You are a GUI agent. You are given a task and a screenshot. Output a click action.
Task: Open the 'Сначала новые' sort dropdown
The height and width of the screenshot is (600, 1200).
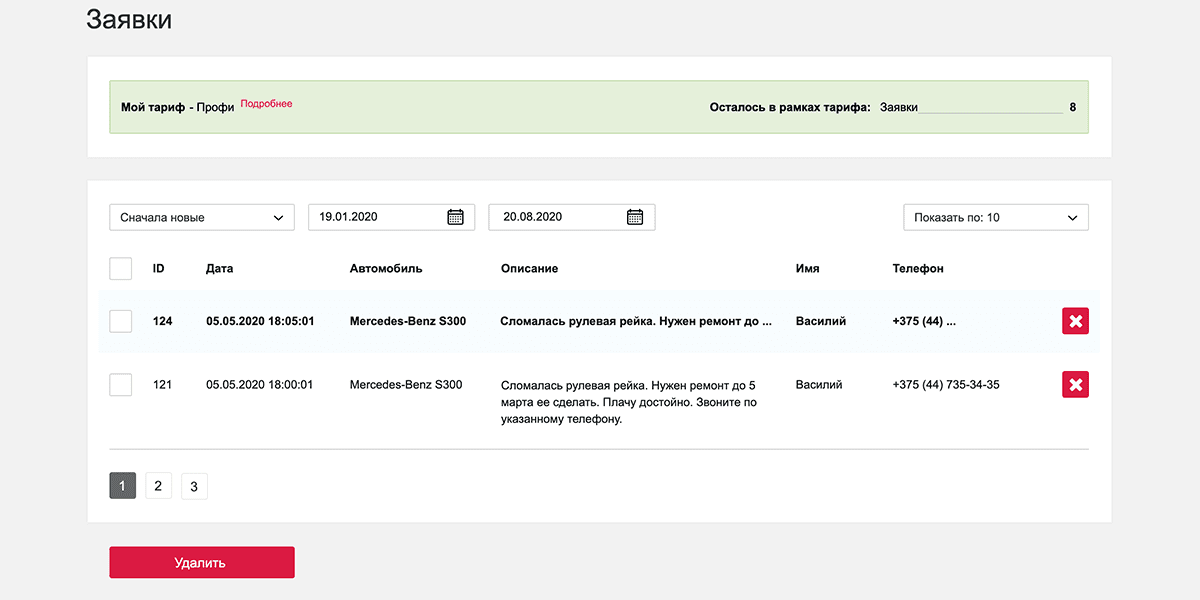click(202, 217)
